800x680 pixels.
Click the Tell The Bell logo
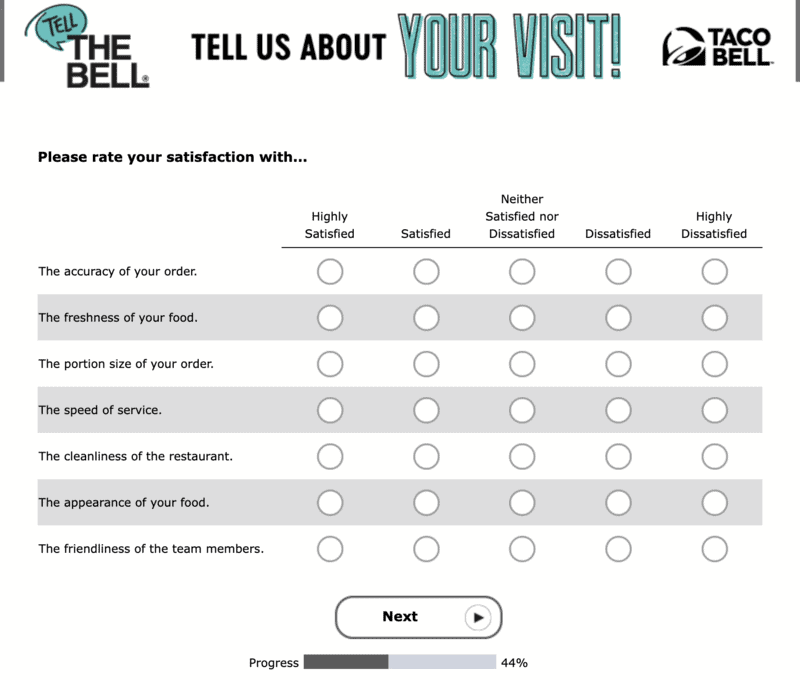pyautogui.click(x=92, y=47)
